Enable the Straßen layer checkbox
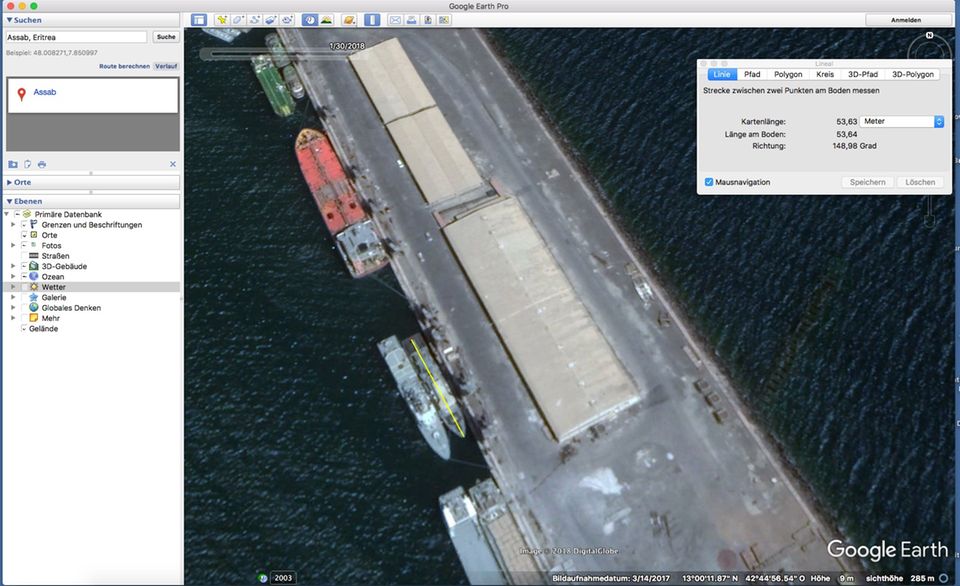Viewport: 960px width, 586px height. click(24, 256)
